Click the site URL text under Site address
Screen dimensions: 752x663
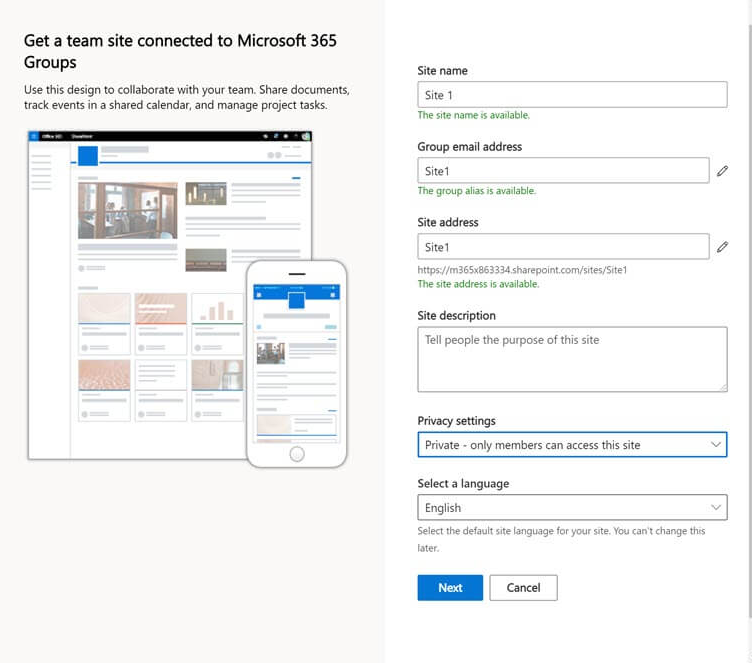point(522,270)
